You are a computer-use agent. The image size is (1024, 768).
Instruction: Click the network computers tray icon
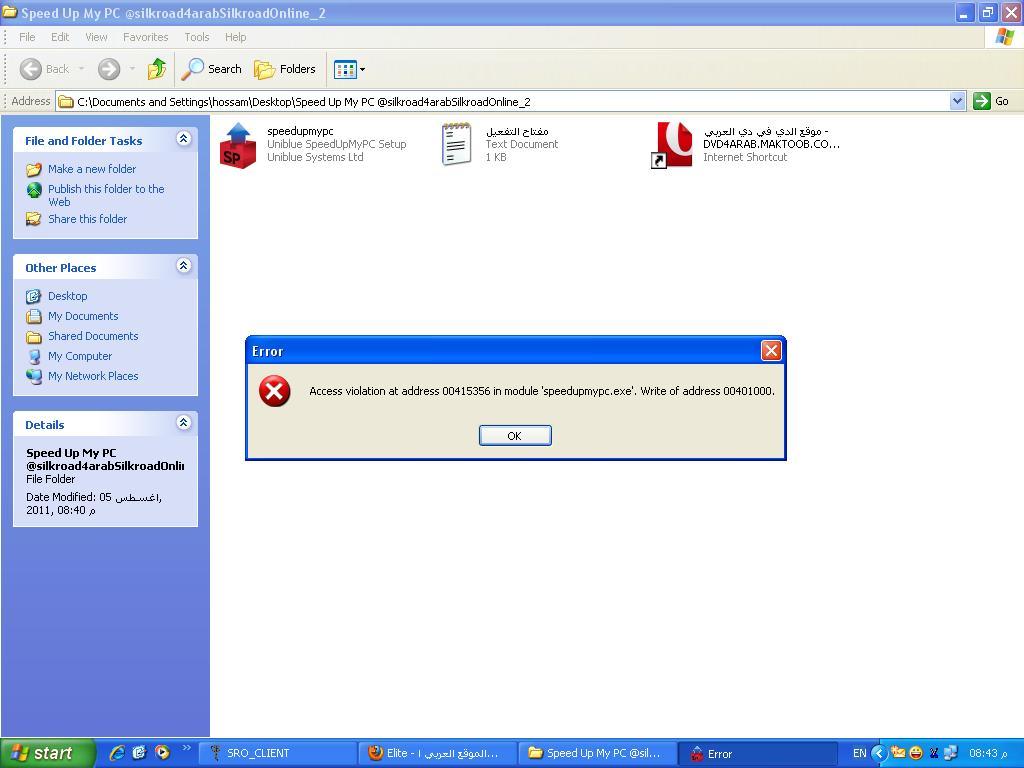click(951, 753)
